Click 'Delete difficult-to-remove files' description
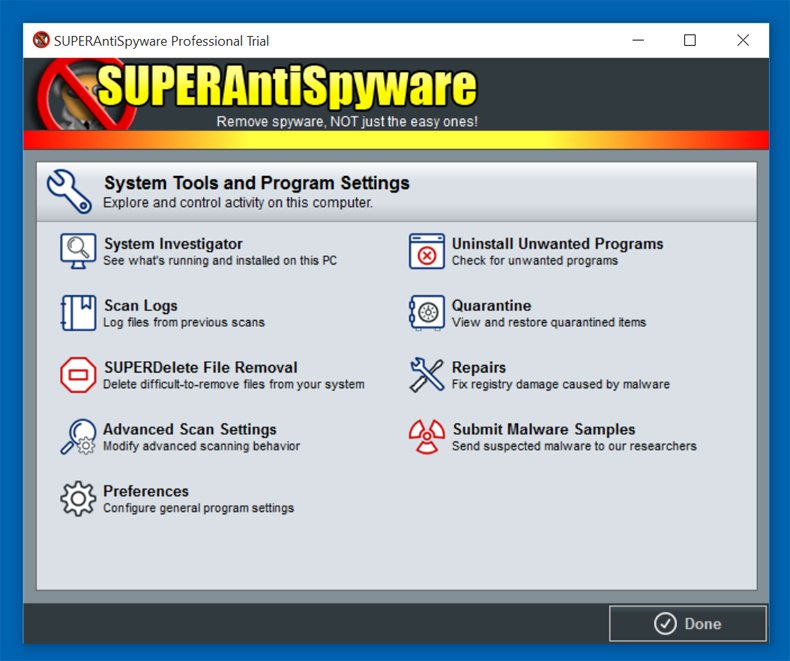This screenshot has width=790, height=661. coord(234,384)
